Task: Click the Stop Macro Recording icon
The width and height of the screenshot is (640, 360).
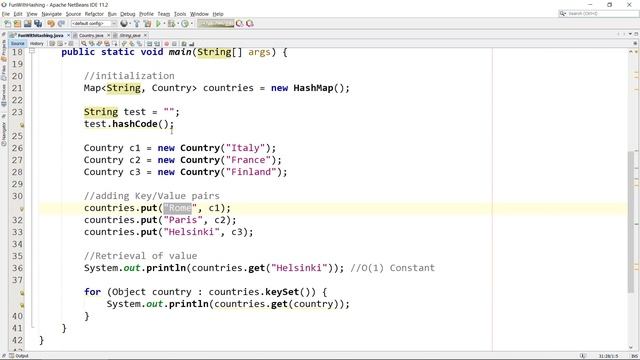Action: pyautogui.click(x=174, y=44)
